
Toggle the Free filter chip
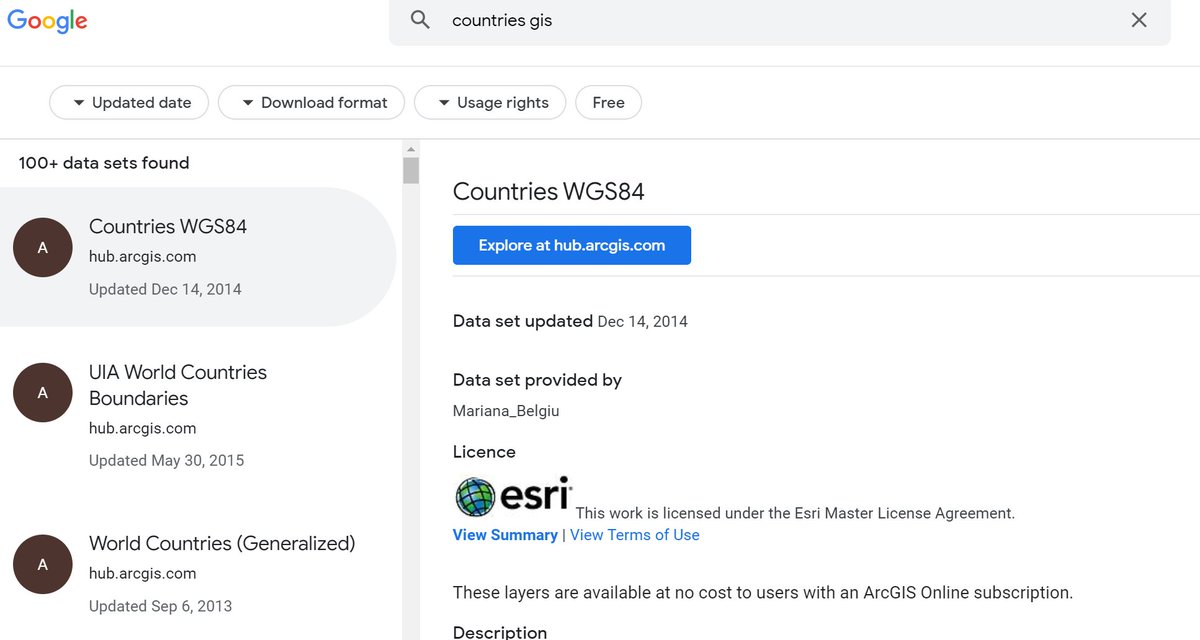coord(608,102)
